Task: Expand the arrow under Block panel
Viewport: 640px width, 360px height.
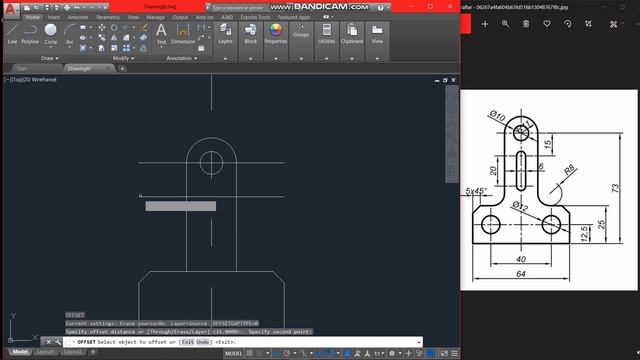Action: click(251, 59)
